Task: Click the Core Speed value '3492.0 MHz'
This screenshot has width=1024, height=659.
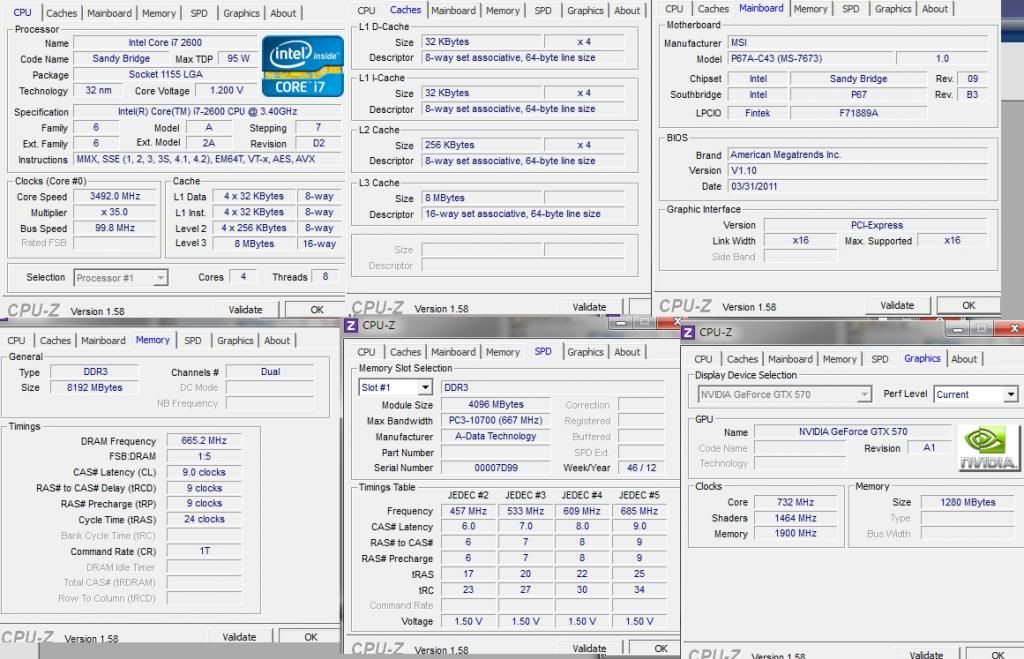Action: pyautogui.click(x=115, y=197)
